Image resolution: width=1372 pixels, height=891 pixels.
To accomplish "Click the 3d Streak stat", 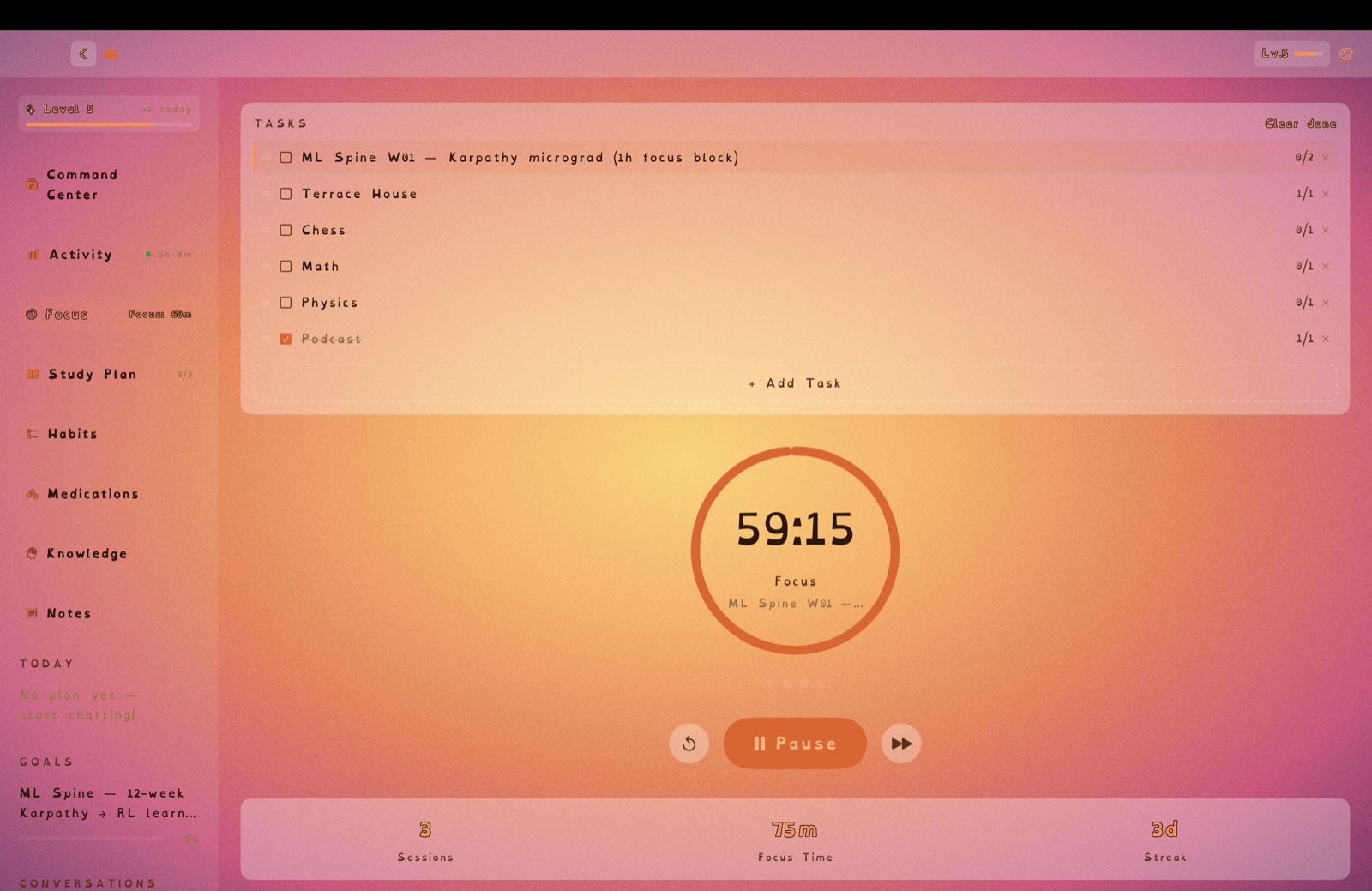I will click(1164, 840).
